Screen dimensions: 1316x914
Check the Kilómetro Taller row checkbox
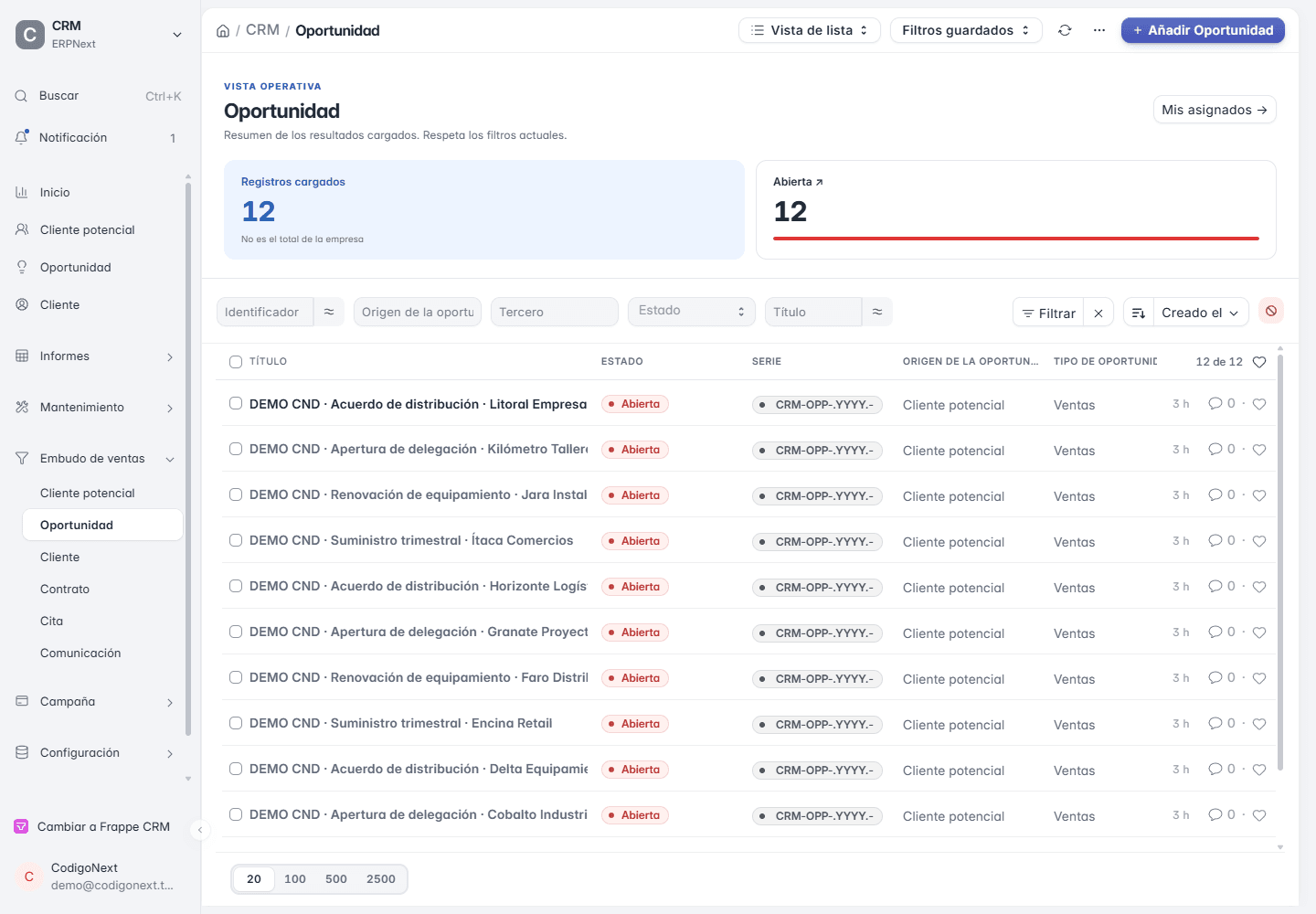[x=236, y=449]
